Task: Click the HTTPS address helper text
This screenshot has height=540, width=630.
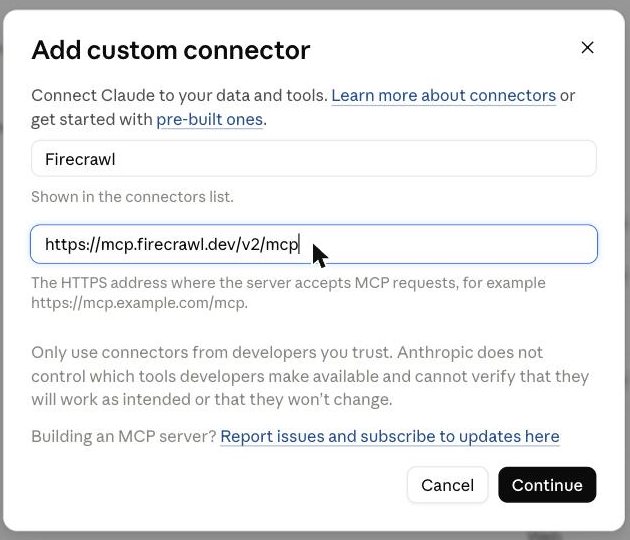Action: tap(288, 292)
